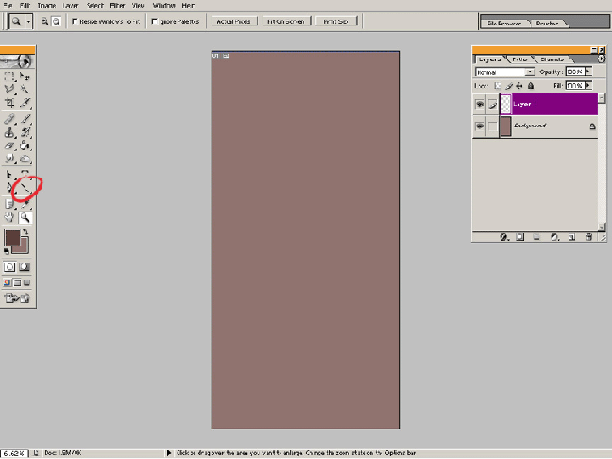Screen dimensions: 612x459
Task: Select the Notes tool
Action: click(x=9, y=203)
